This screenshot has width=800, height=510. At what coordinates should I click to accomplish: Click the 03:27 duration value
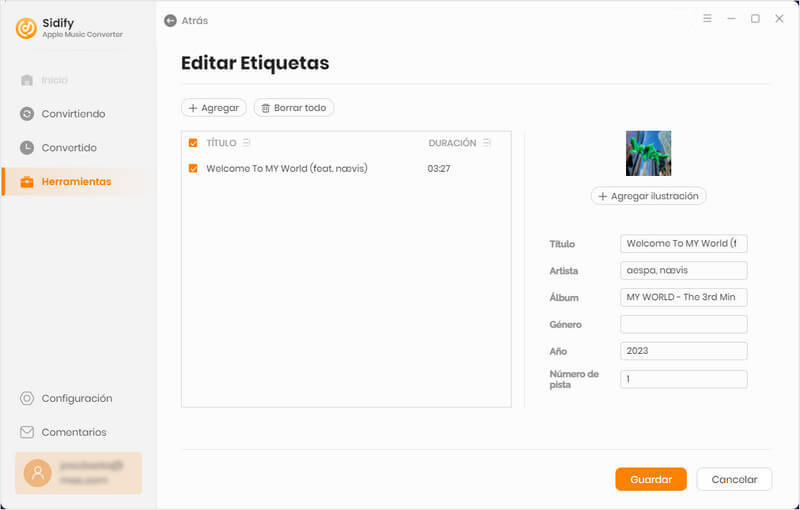pos(439,169)
